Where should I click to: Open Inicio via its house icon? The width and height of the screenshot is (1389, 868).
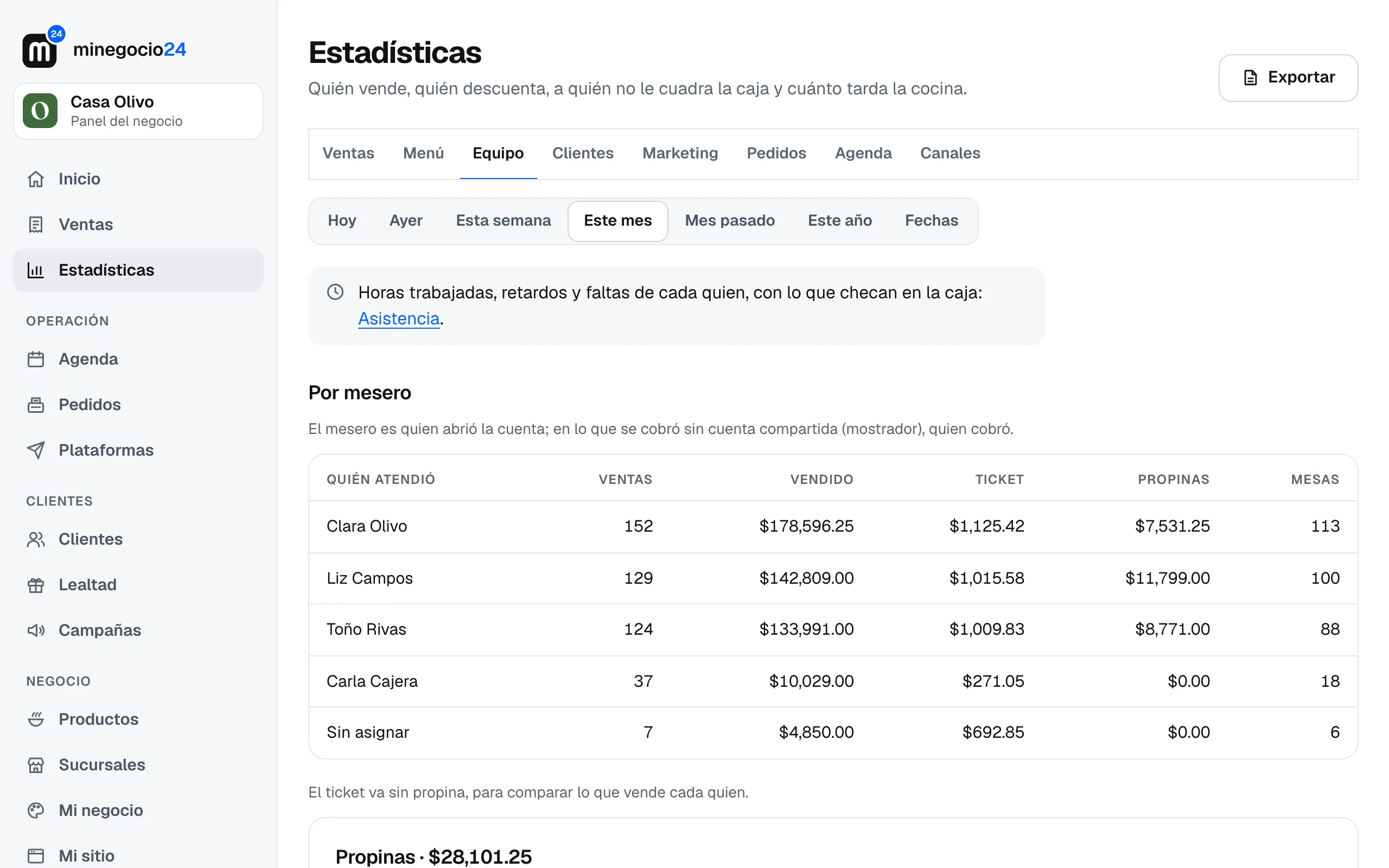coord(36,179)
